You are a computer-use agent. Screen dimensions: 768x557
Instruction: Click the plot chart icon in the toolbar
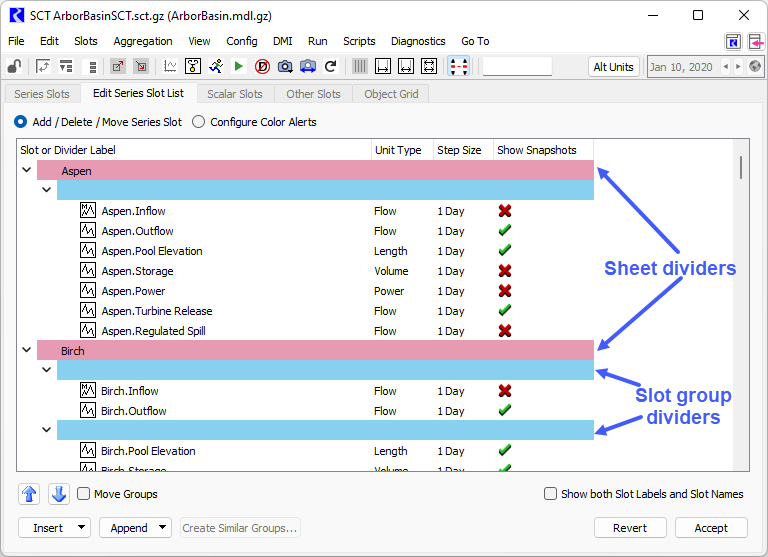pos(170,67)
